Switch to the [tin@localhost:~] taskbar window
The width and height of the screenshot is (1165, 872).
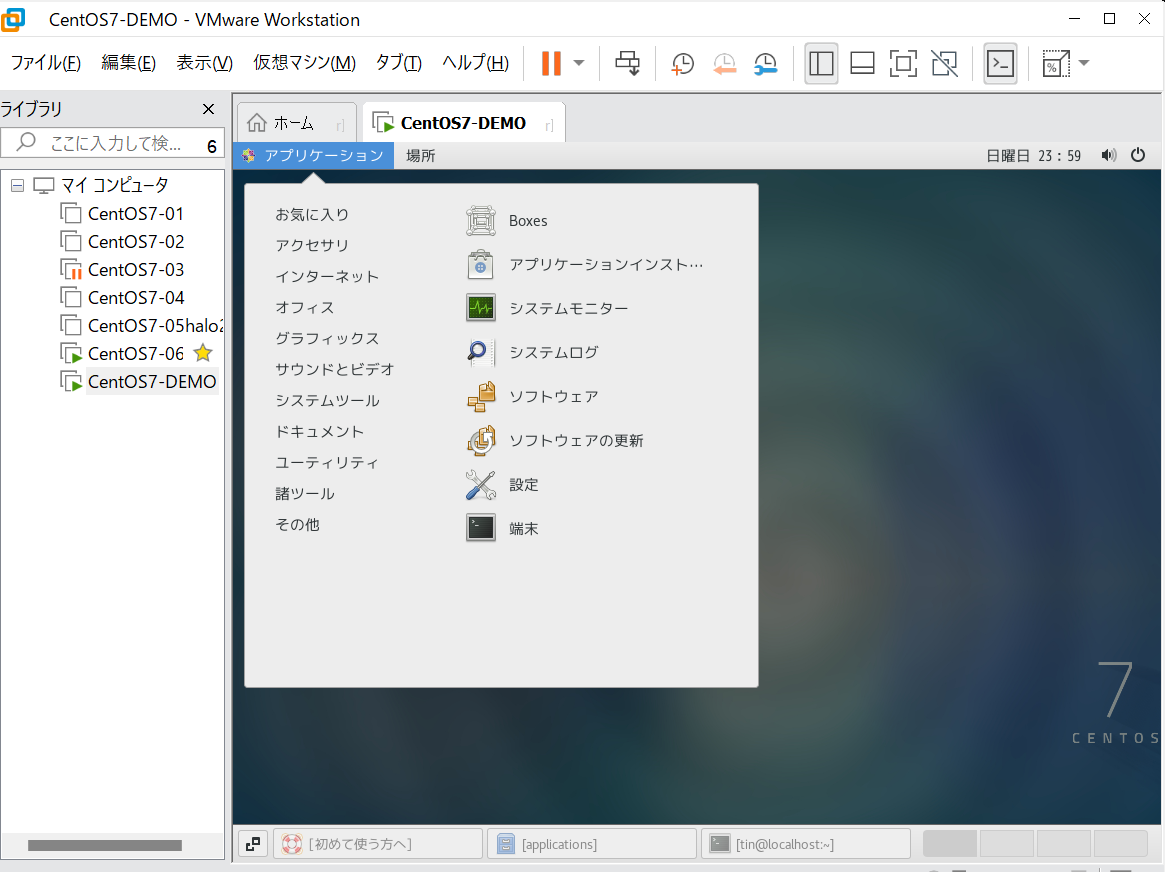click(x=806, y=844)
